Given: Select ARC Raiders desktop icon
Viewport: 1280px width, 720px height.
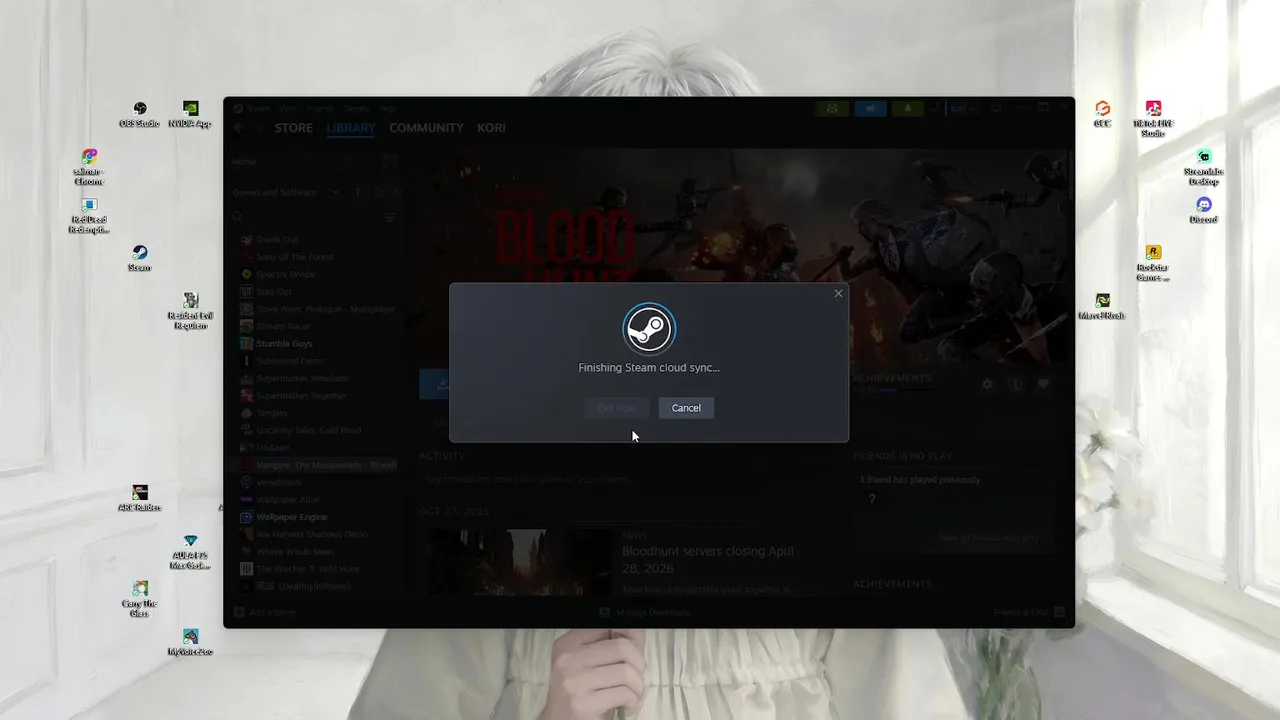Looking at the screenshot, I should 140,498.
